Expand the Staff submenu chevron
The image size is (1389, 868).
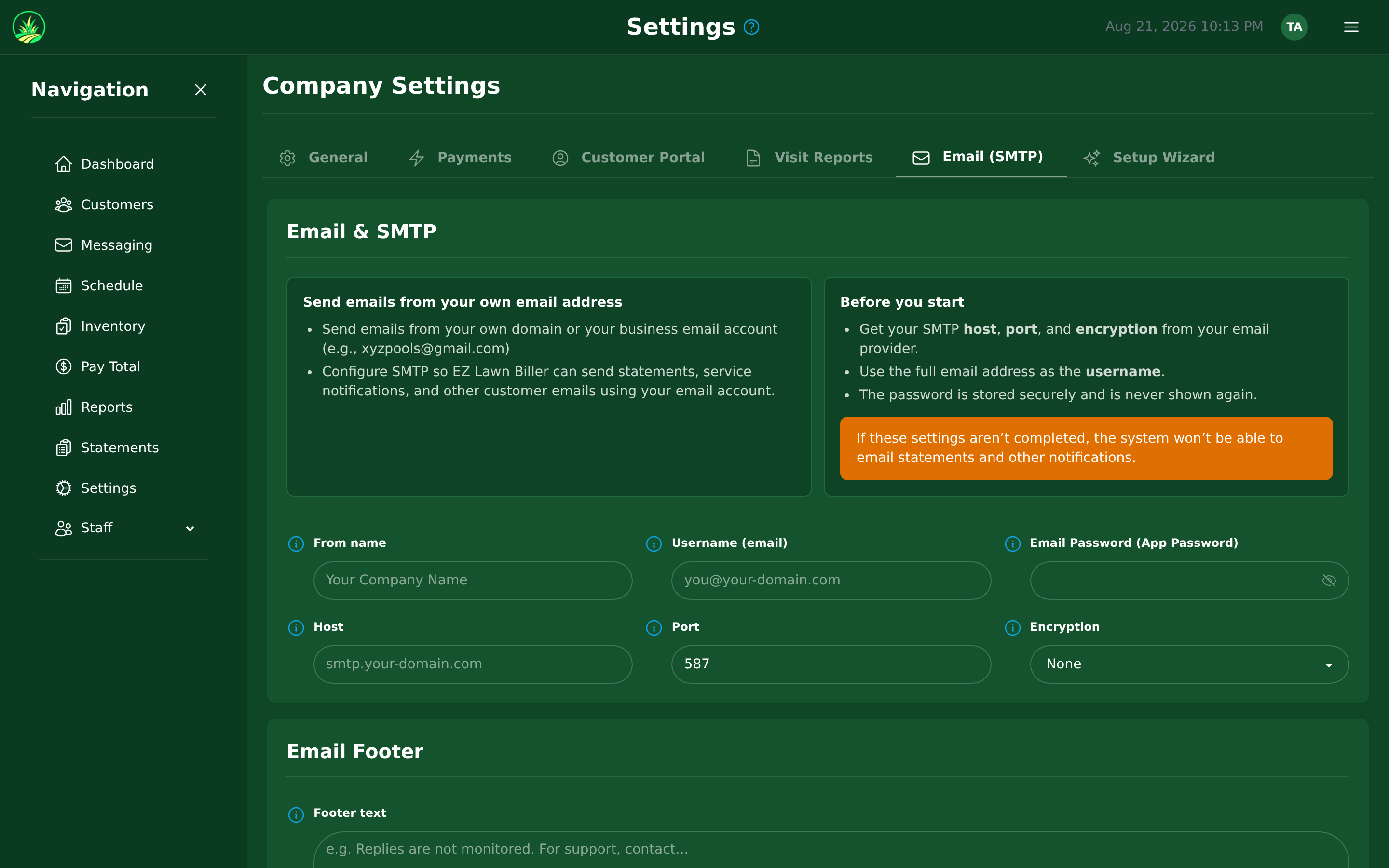click(190, 528)
